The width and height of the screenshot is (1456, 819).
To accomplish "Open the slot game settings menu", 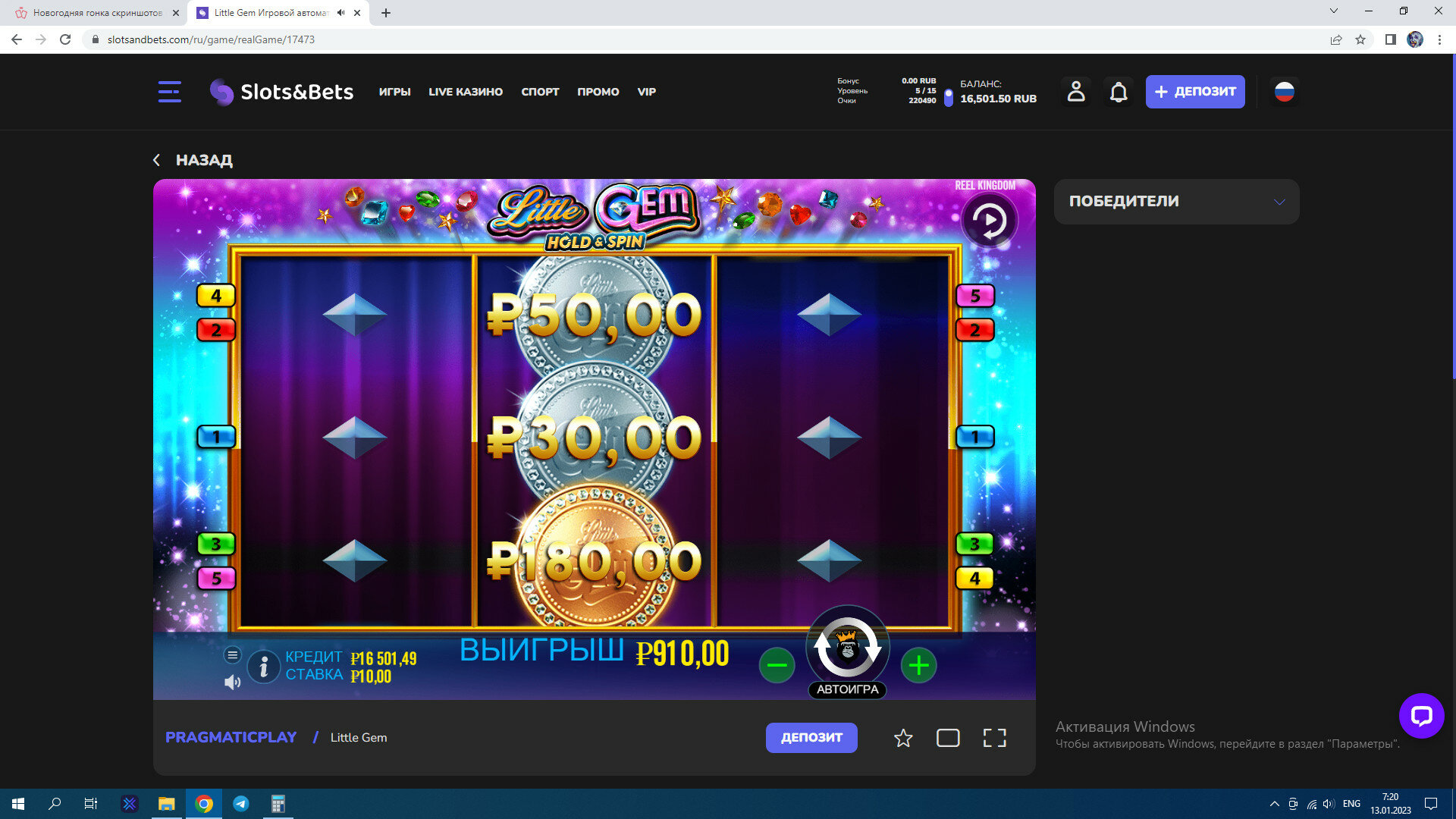I will pos(233,654).
